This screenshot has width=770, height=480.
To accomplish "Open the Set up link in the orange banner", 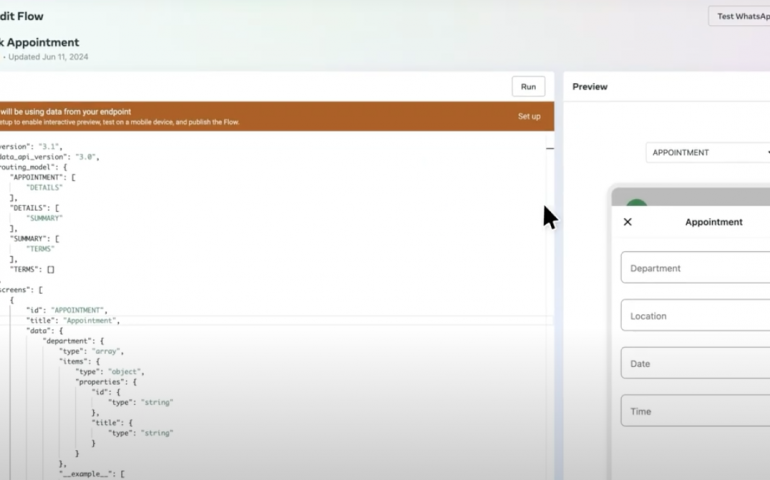I will click(x=529, y=116).
